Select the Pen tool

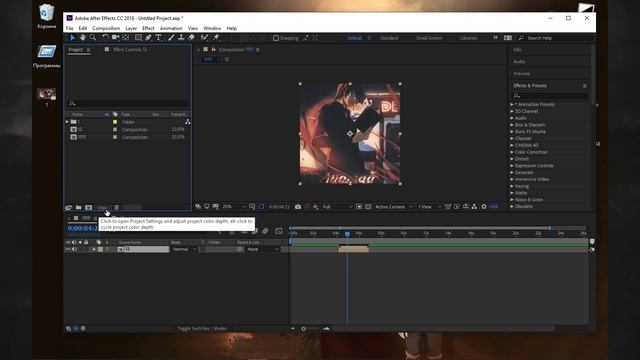148,38
